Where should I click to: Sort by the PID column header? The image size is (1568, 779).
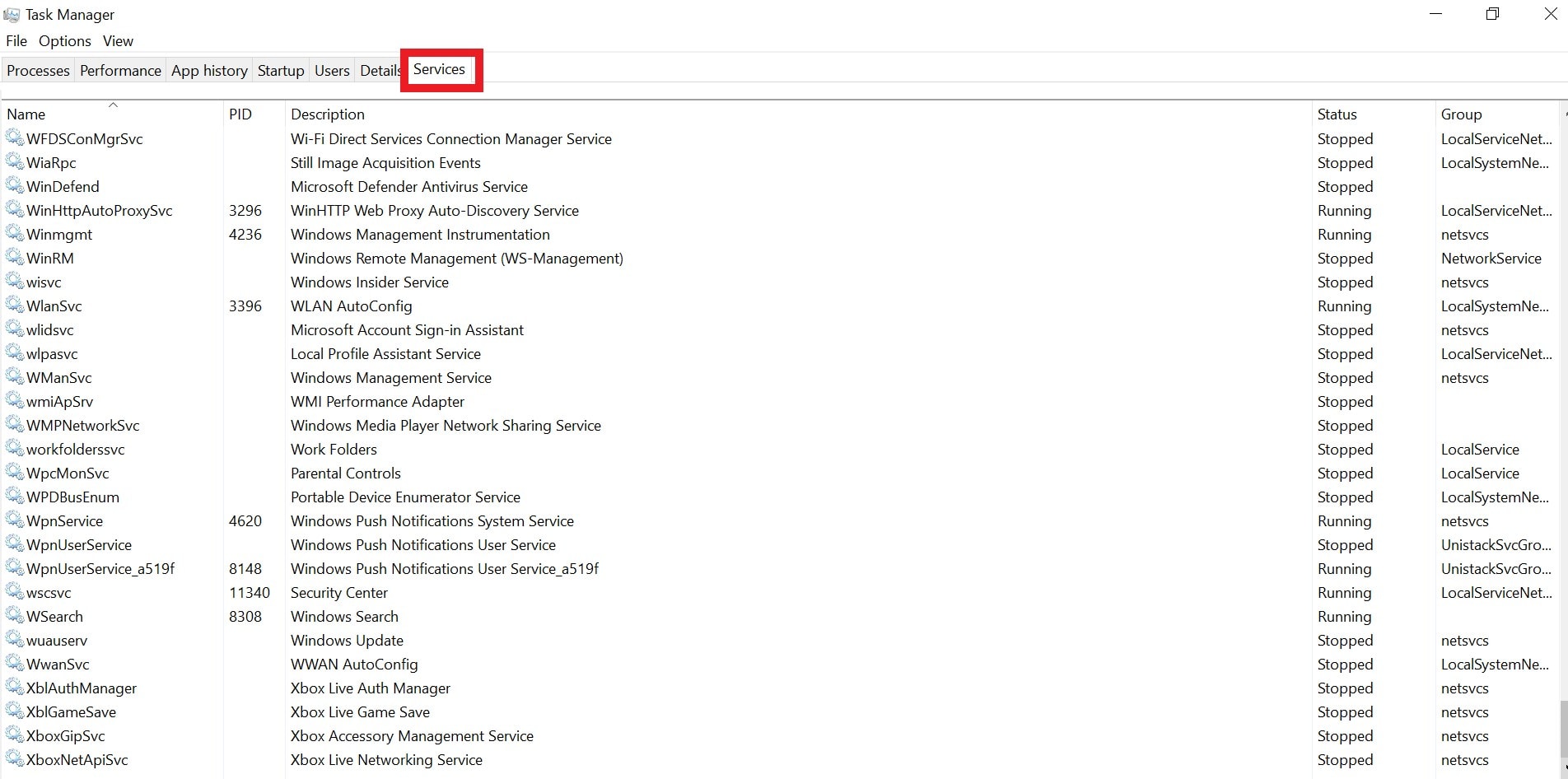[x=254, y=114]
